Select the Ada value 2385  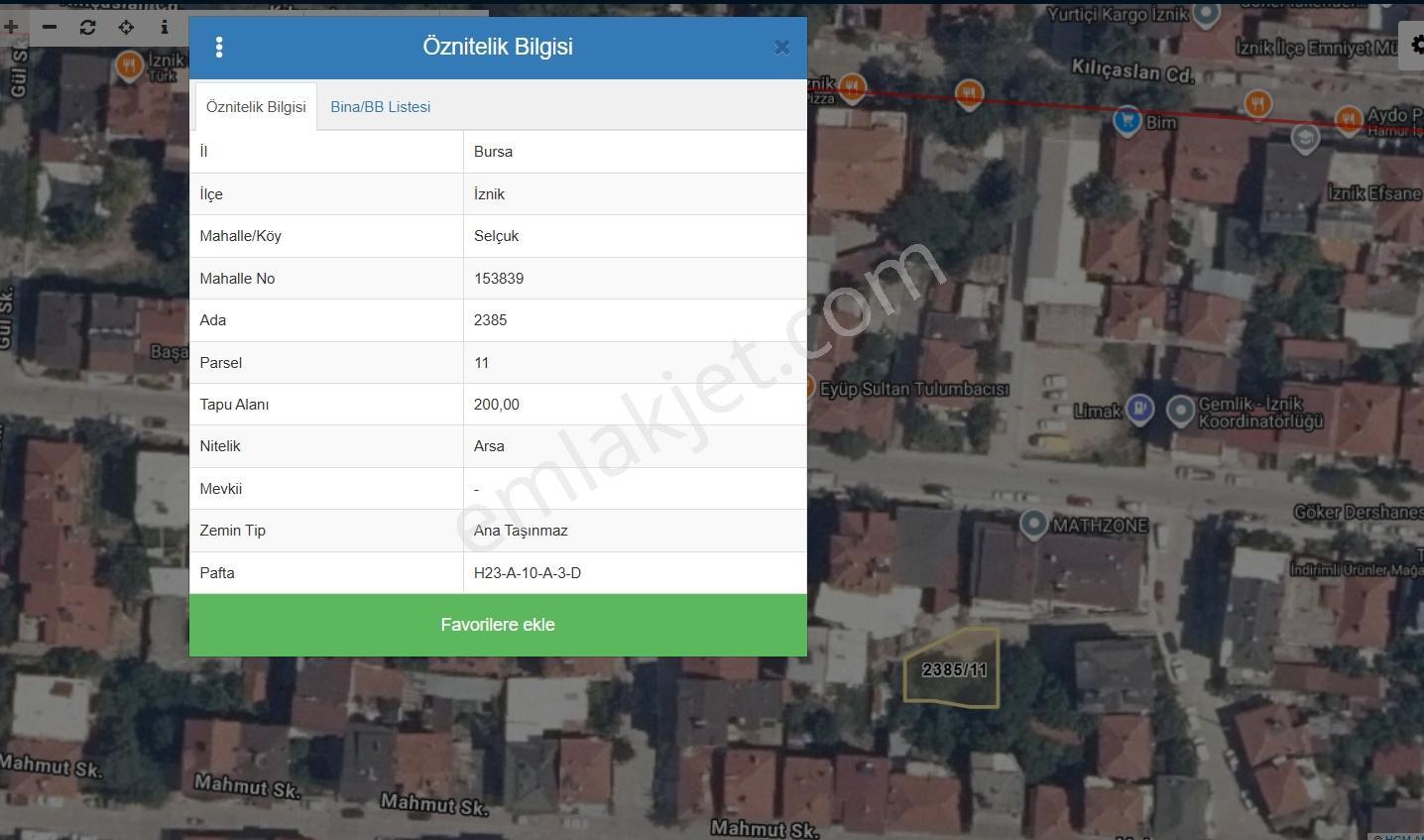click(x=490, y=320)
